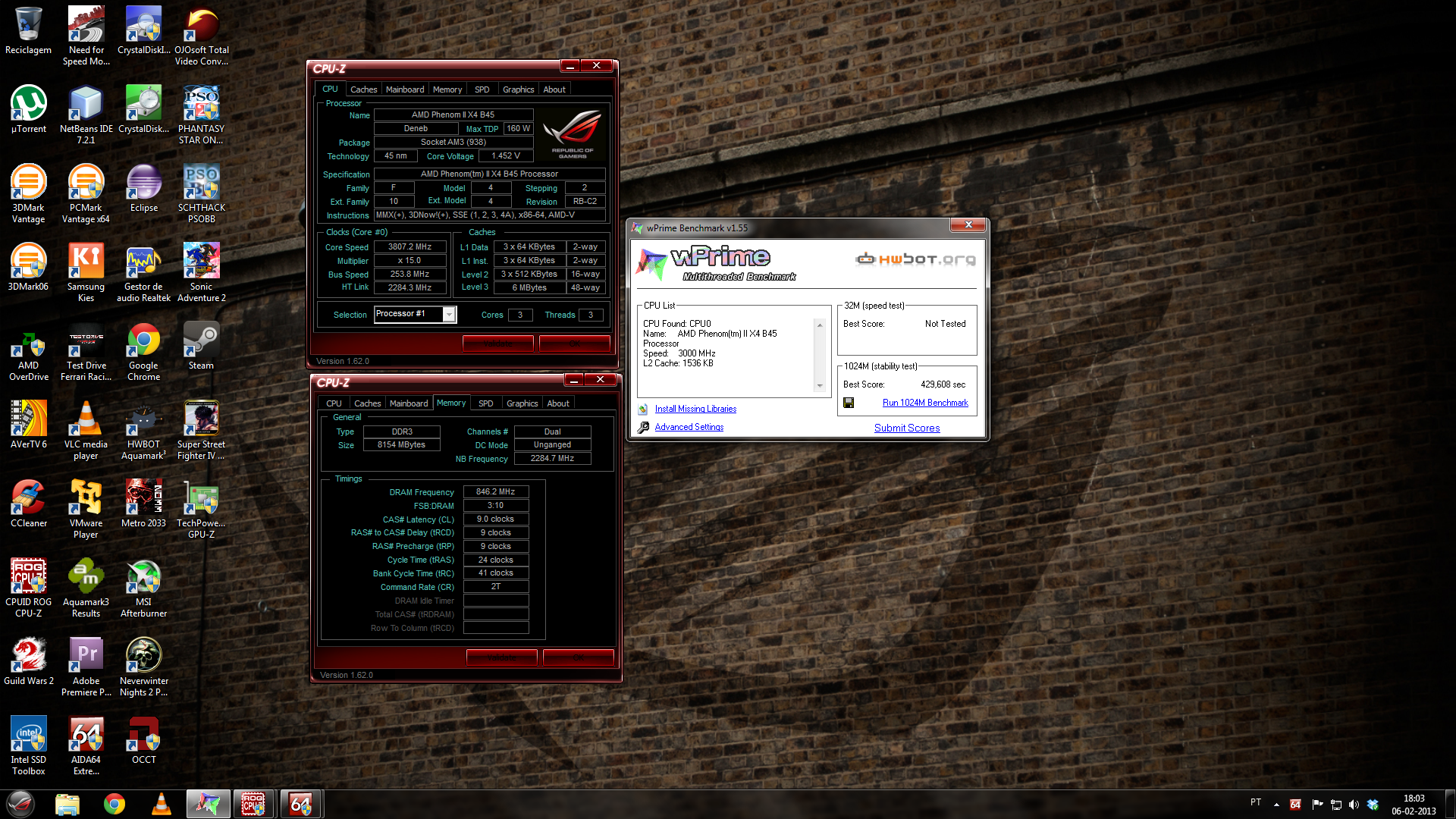The width and height of the screenshot is (1456, 819).
Task: Click NB Frequency value 2284.7 MHz
Action: 552,459
